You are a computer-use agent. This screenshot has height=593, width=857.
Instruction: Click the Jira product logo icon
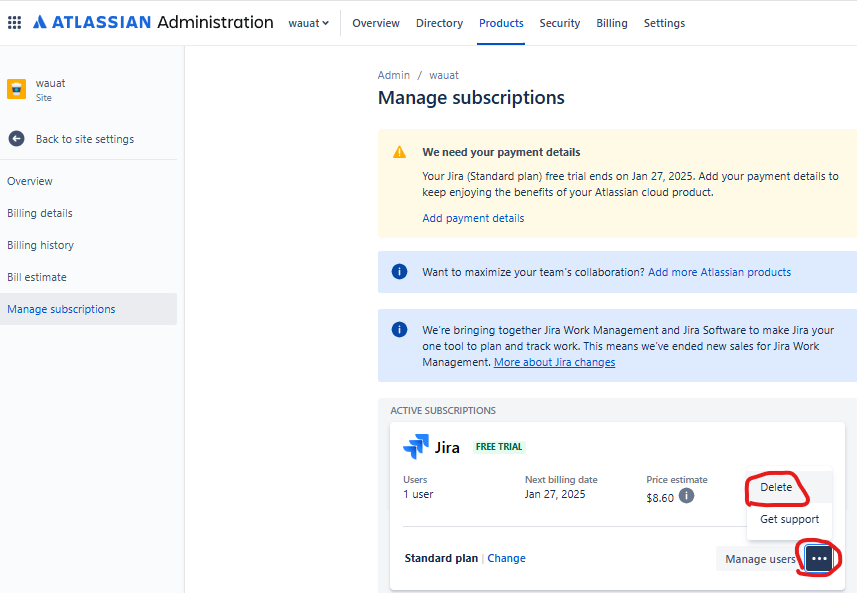click(416, 447)
